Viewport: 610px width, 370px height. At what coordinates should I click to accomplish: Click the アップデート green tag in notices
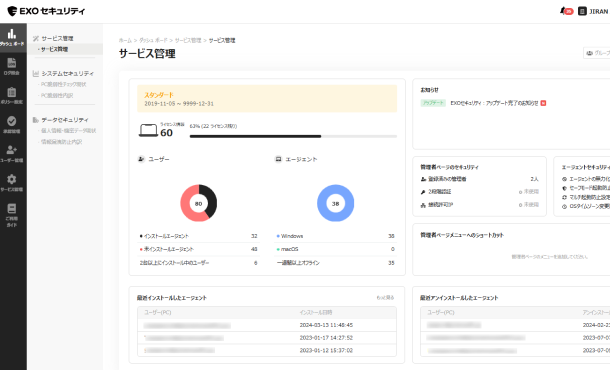433,103
